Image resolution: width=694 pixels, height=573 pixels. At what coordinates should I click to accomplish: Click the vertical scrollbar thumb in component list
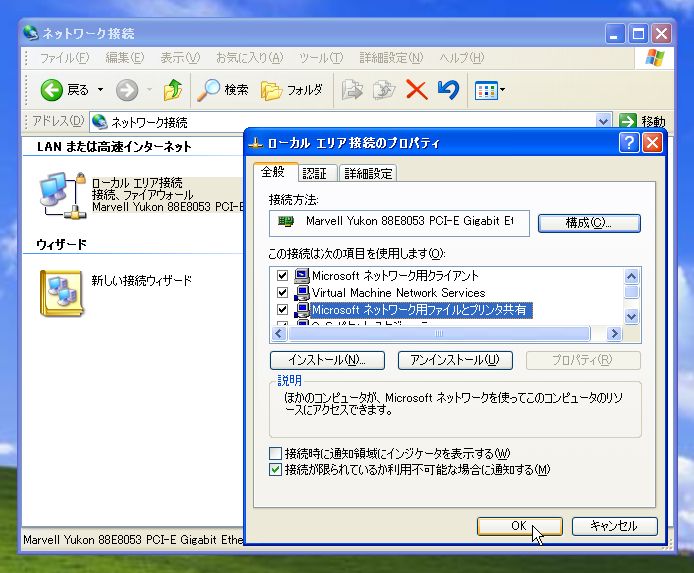click(x=631, y=292)
